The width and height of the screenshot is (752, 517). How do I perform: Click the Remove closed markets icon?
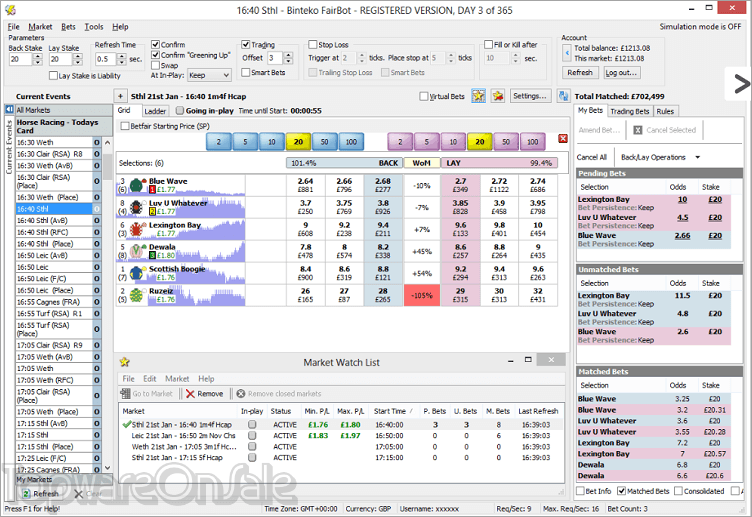pyautogui.click(x=241, y=394)
